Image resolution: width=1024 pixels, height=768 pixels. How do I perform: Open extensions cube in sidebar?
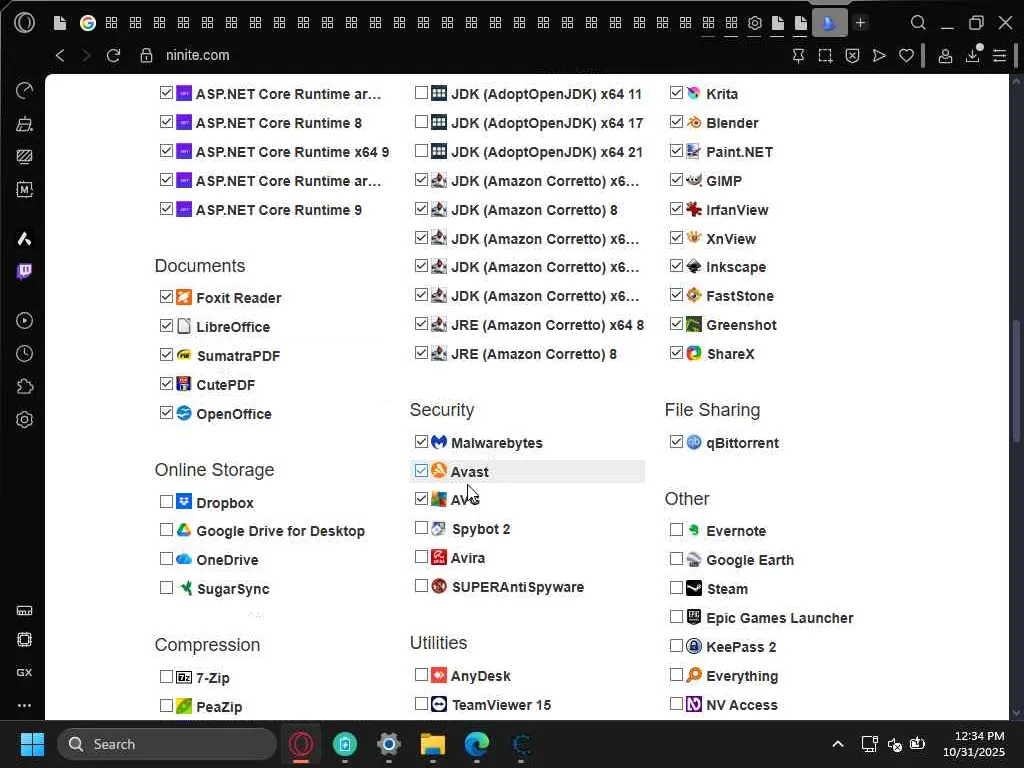(x=24, y=387)
